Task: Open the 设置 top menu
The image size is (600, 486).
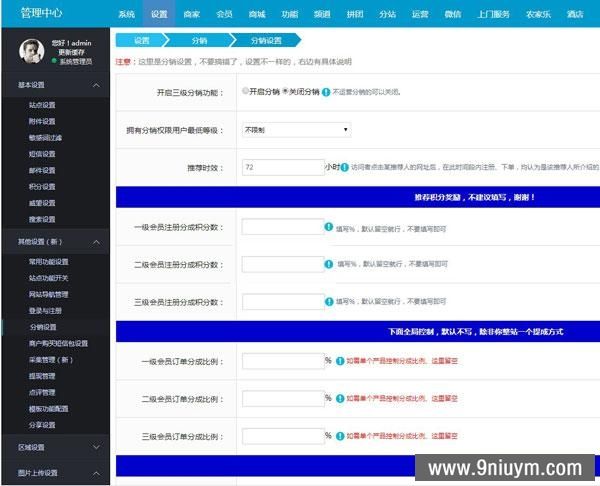Action: pos(159,14)
